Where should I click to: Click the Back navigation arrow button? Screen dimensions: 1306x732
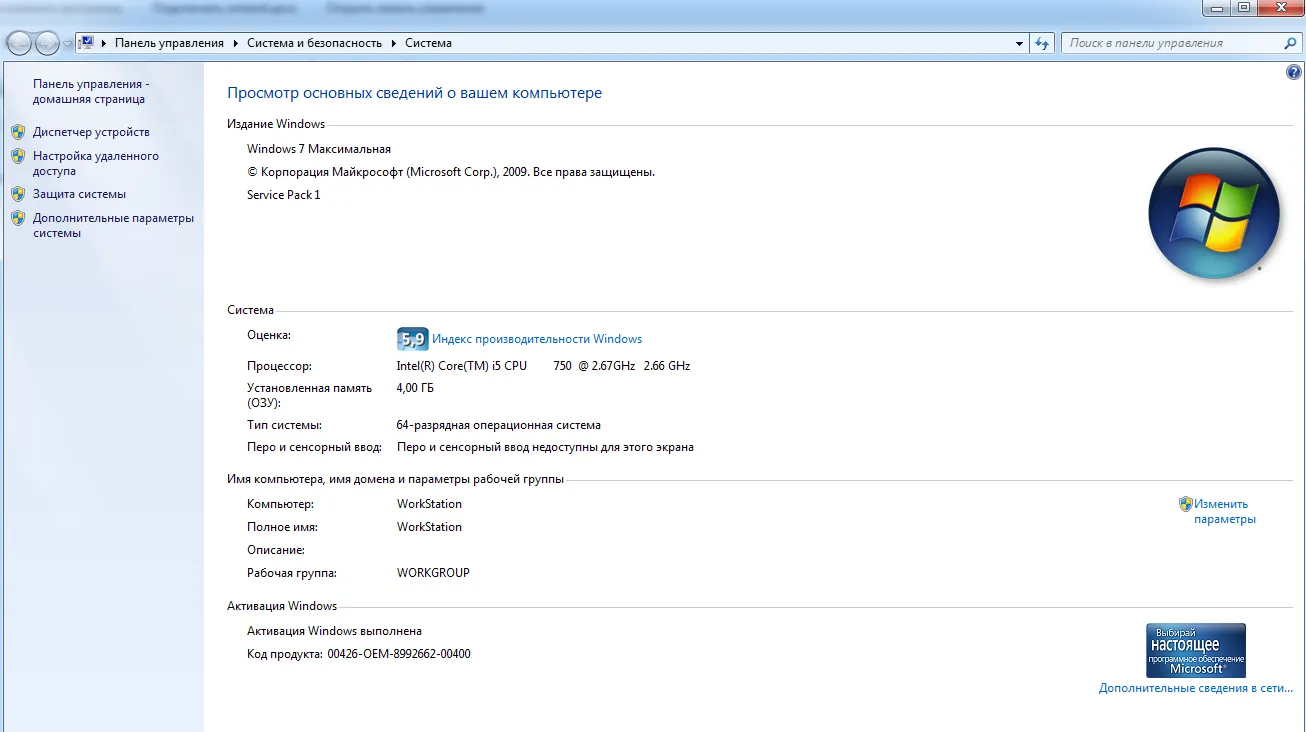(19, 43)
